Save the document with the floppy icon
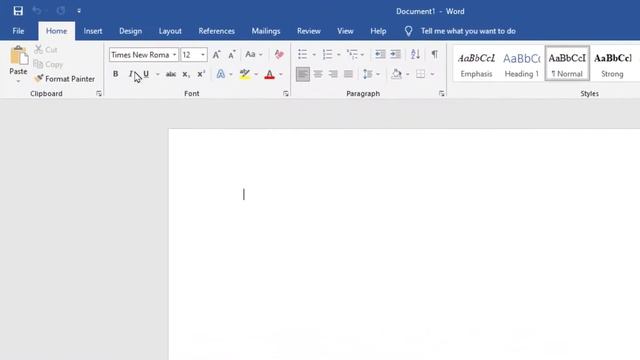Image resolution: width=640 pixels, height=360 pixels. (18, 11)
